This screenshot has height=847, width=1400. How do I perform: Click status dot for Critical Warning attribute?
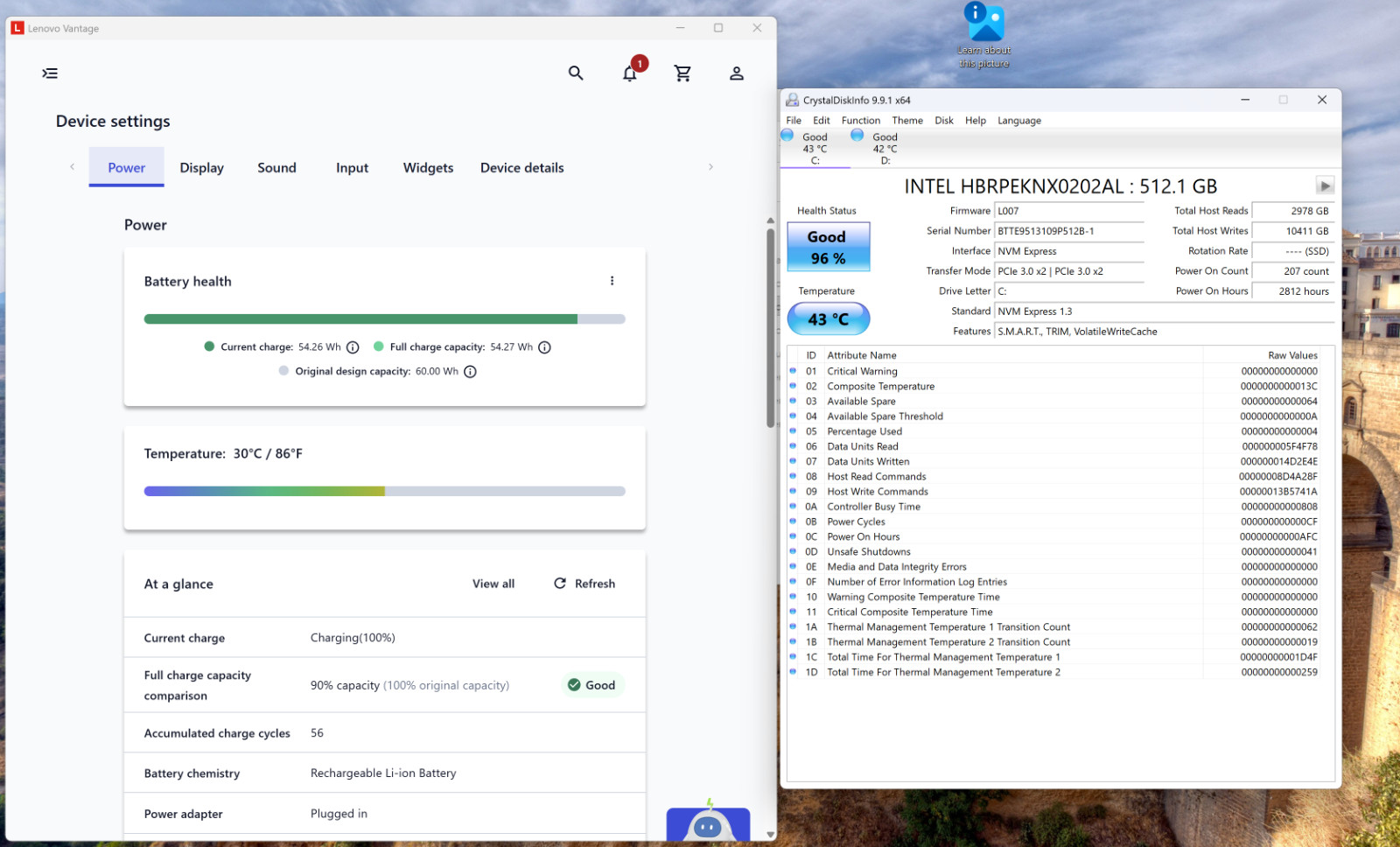[793, 371]
